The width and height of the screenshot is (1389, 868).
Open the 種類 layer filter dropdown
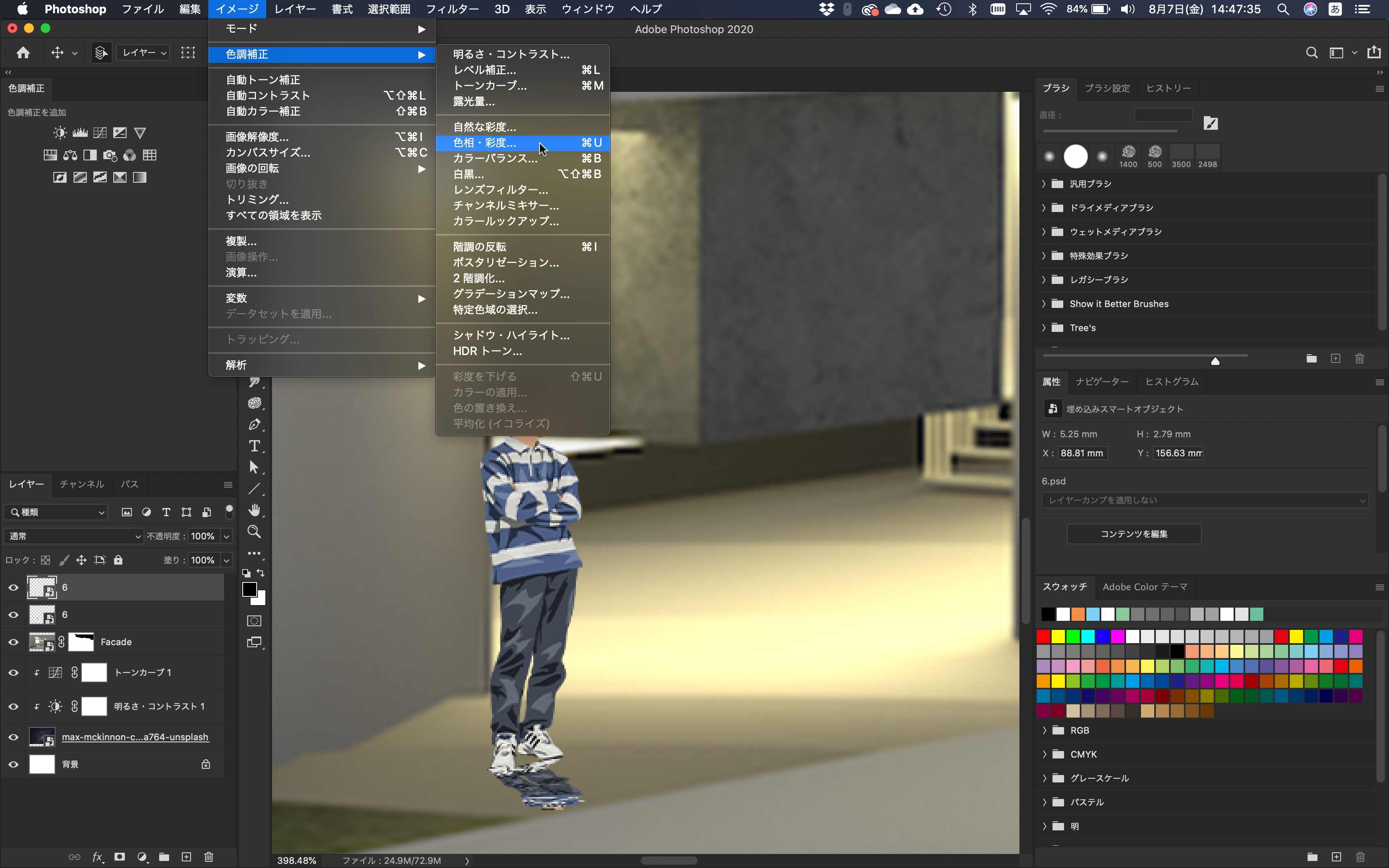coord(56,512)
